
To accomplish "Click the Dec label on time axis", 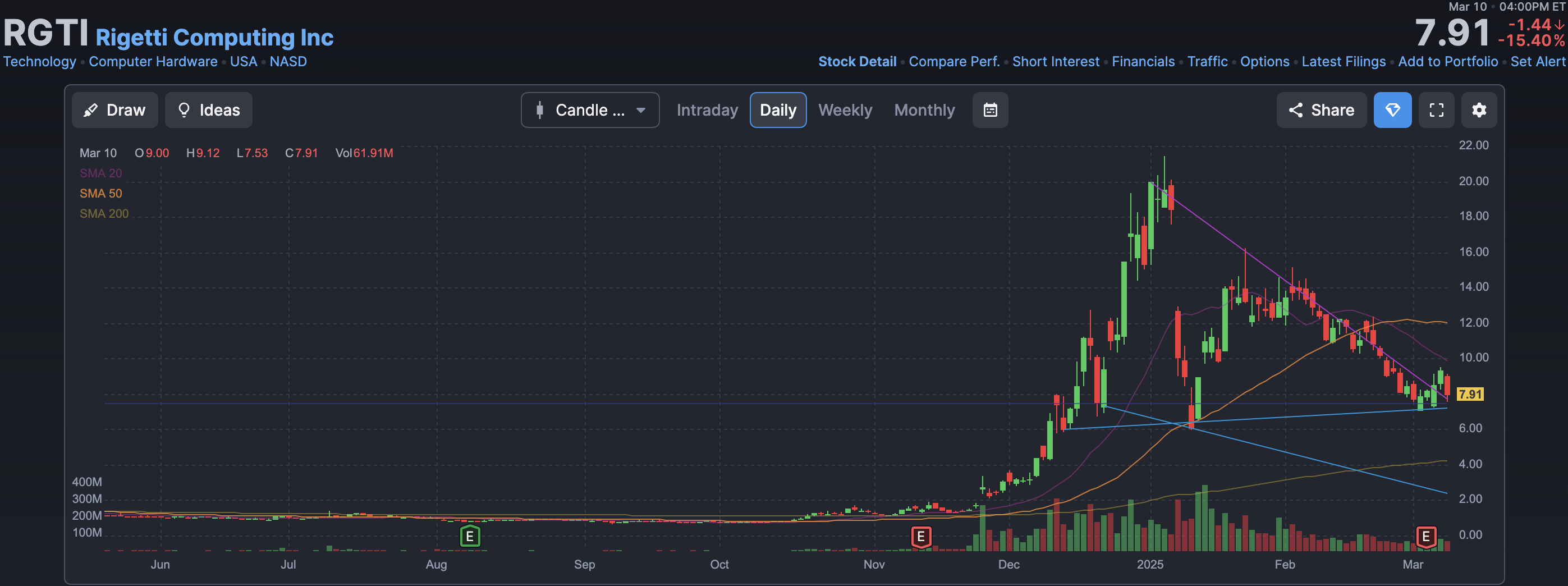I will pos(1008,565).
